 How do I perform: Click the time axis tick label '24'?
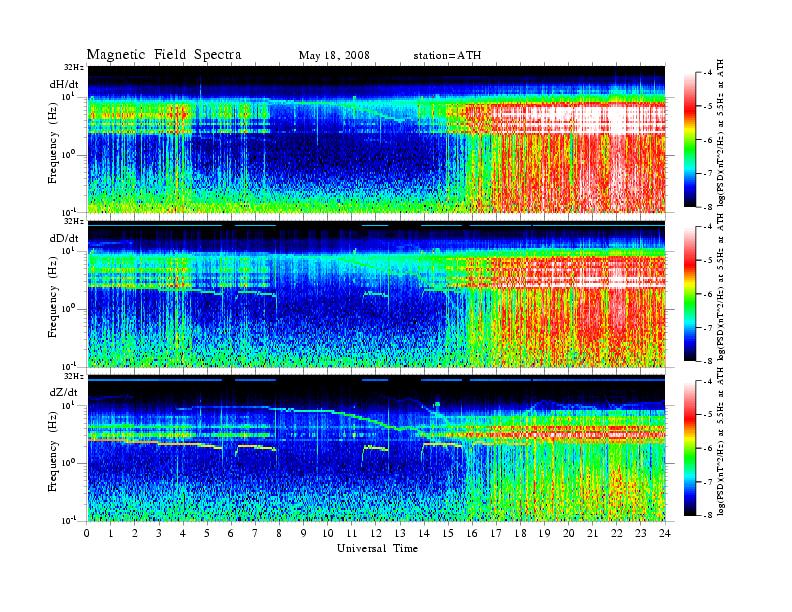click(665, 533)
